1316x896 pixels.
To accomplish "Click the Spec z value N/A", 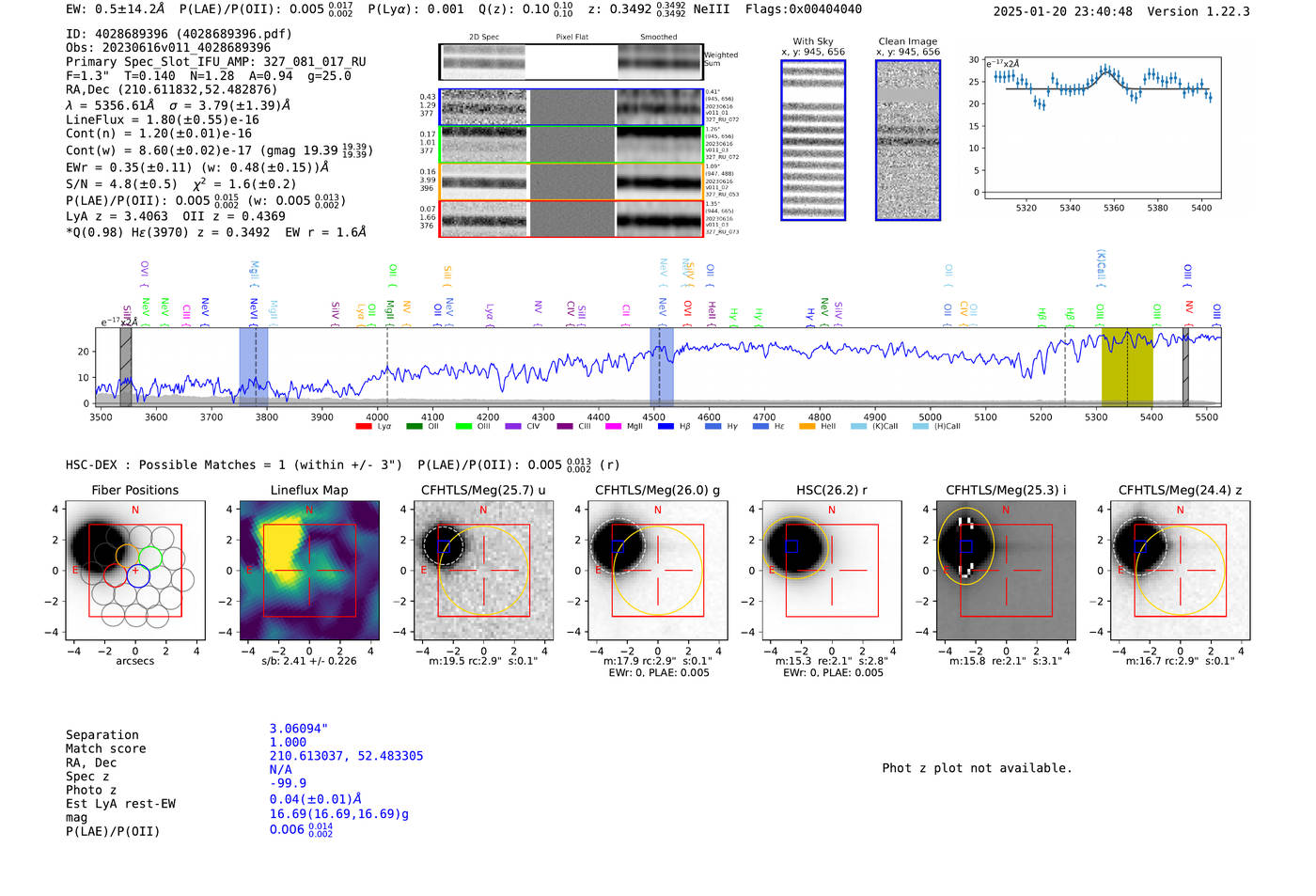I will [280, 770].
